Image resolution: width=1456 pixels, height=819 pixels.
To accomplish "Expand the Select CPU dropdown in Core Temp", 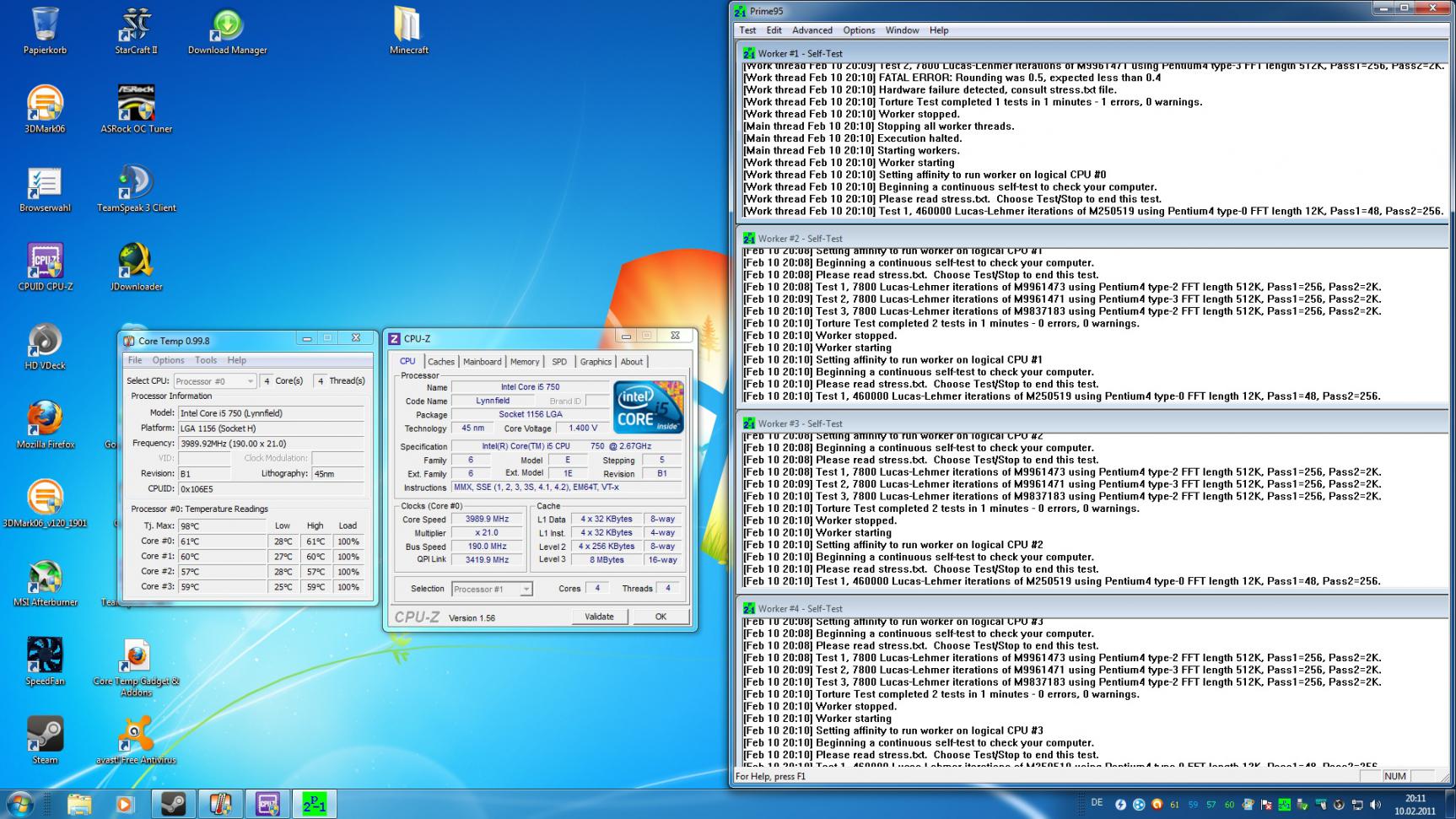I will point(214,381).
